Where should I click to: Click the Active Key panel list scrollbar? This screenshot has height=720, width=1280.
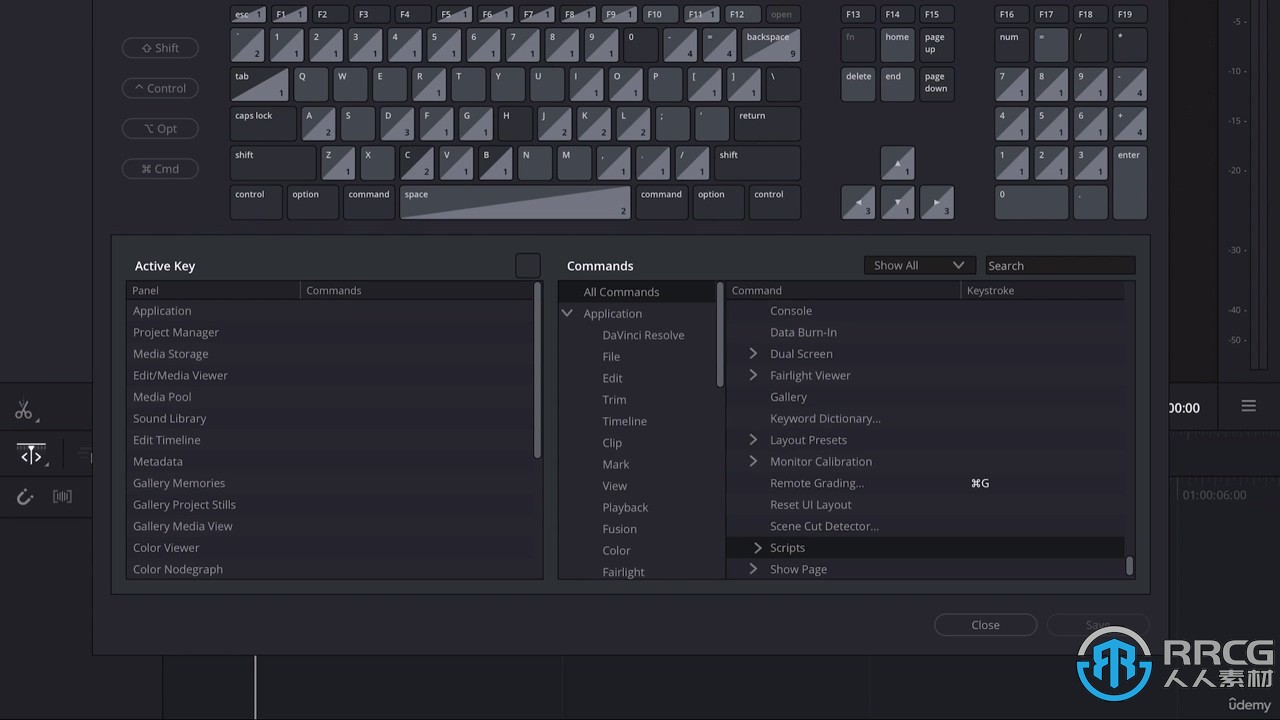coord(538,370)
